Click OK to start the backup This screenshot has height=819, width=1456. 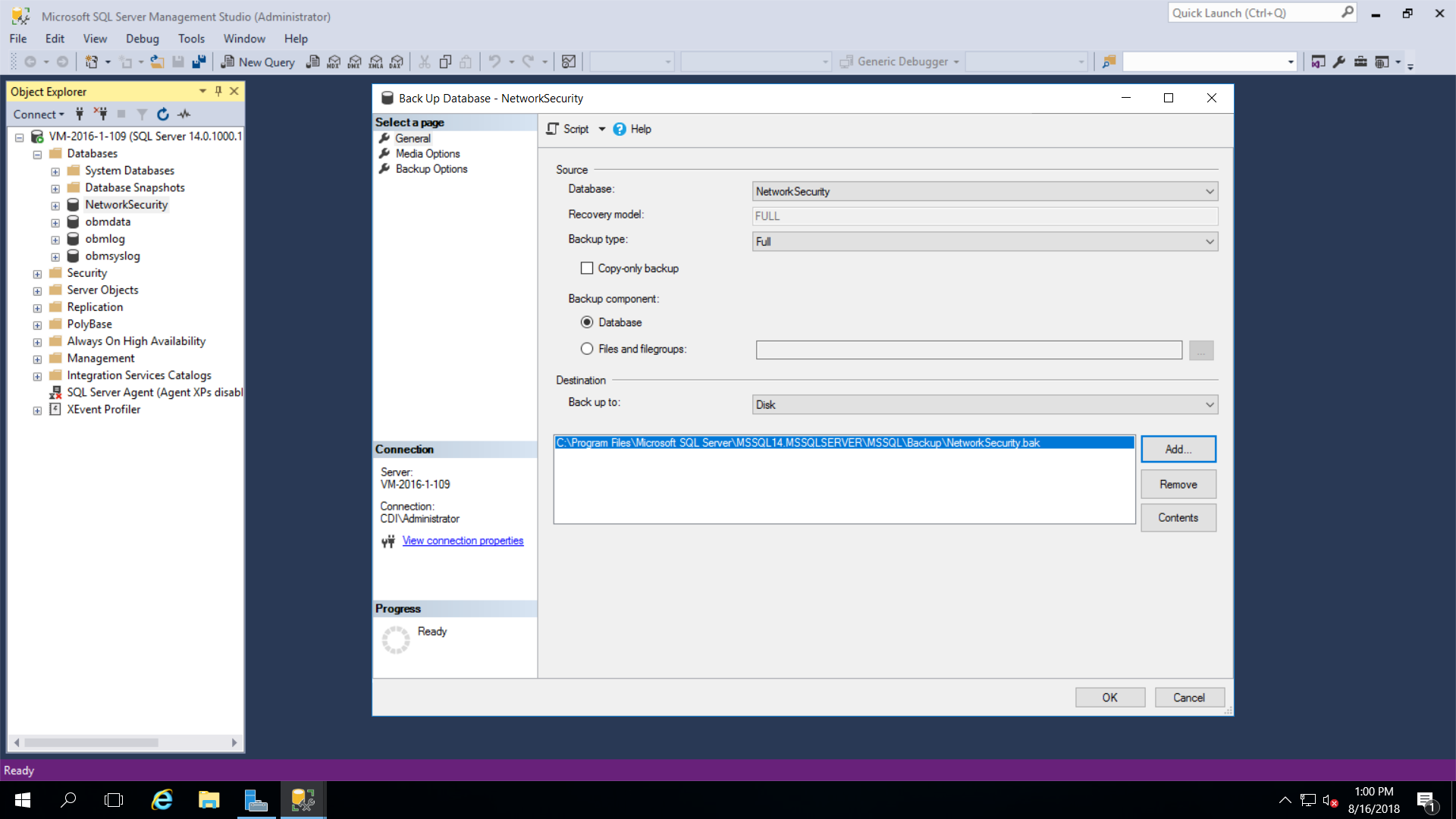click(x=1110, y=698)
